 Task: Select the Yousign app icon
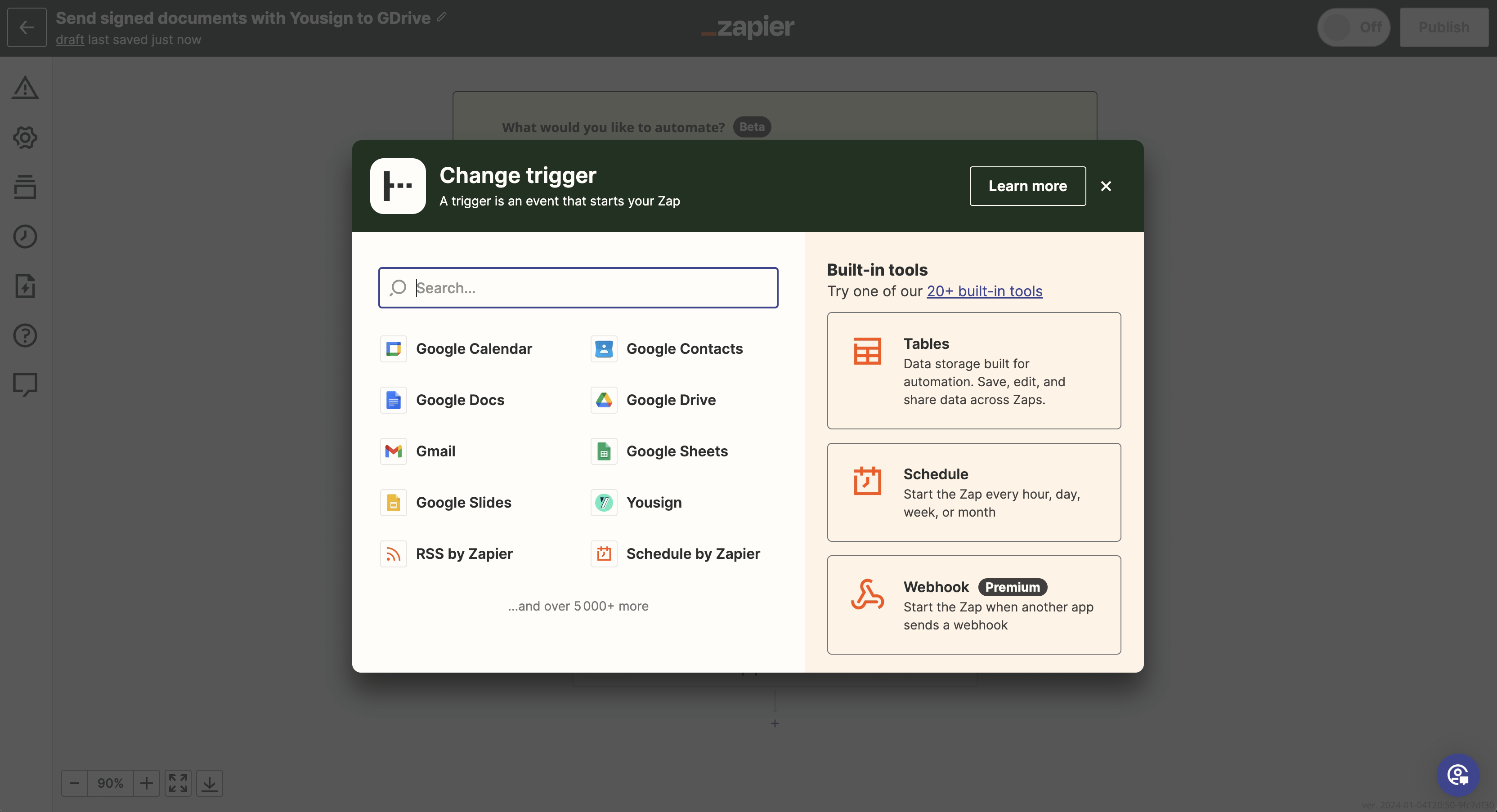coord(603,502)
